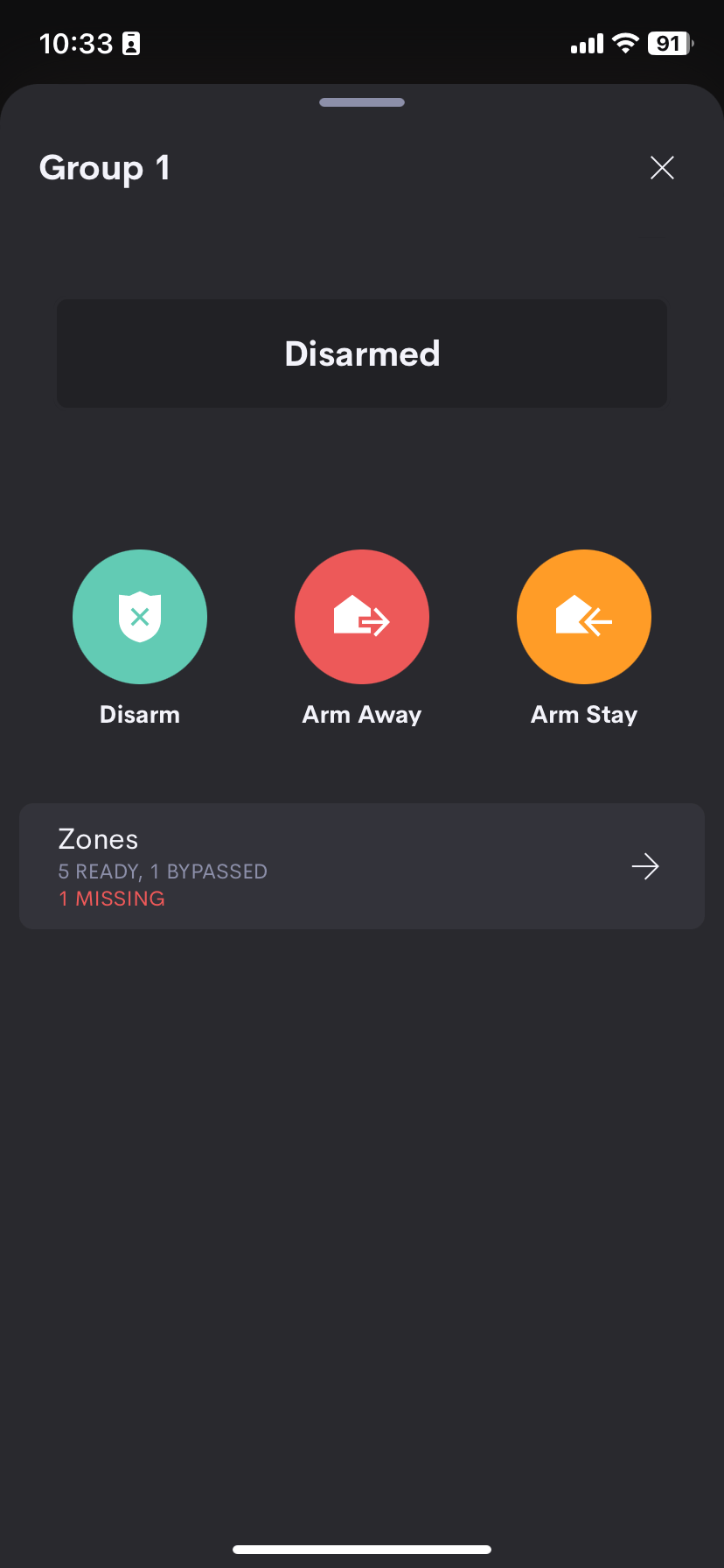Tap the 5 READY, 1 BYPASSED status text

[x=163, y=871]
